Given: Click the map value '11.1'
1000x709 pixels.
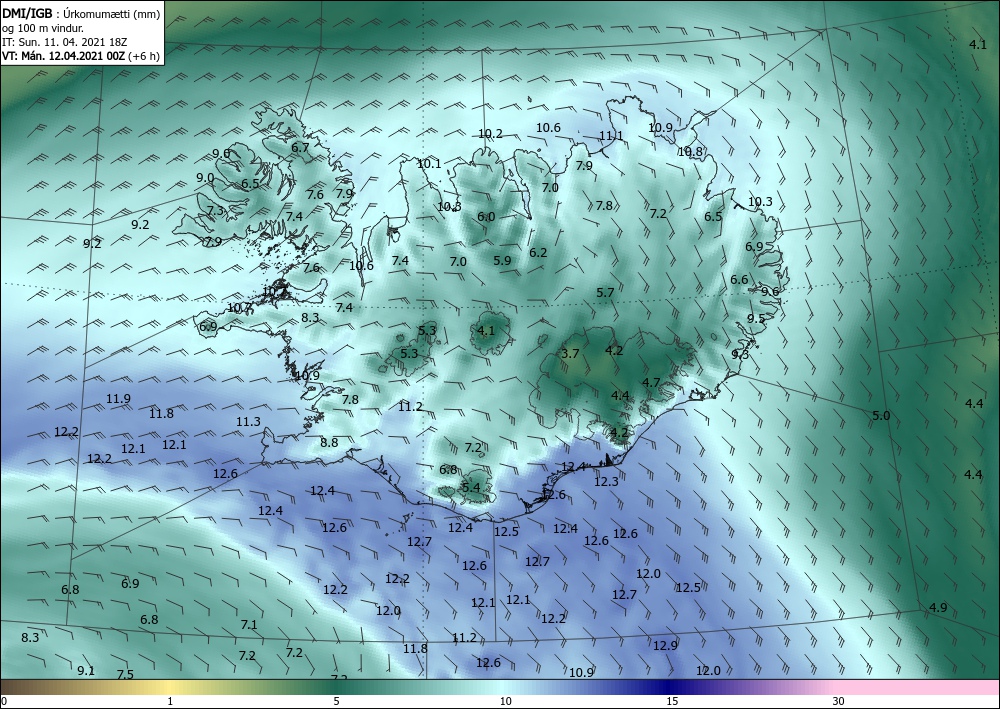Looking at the screenshot, I should point(611,135).
